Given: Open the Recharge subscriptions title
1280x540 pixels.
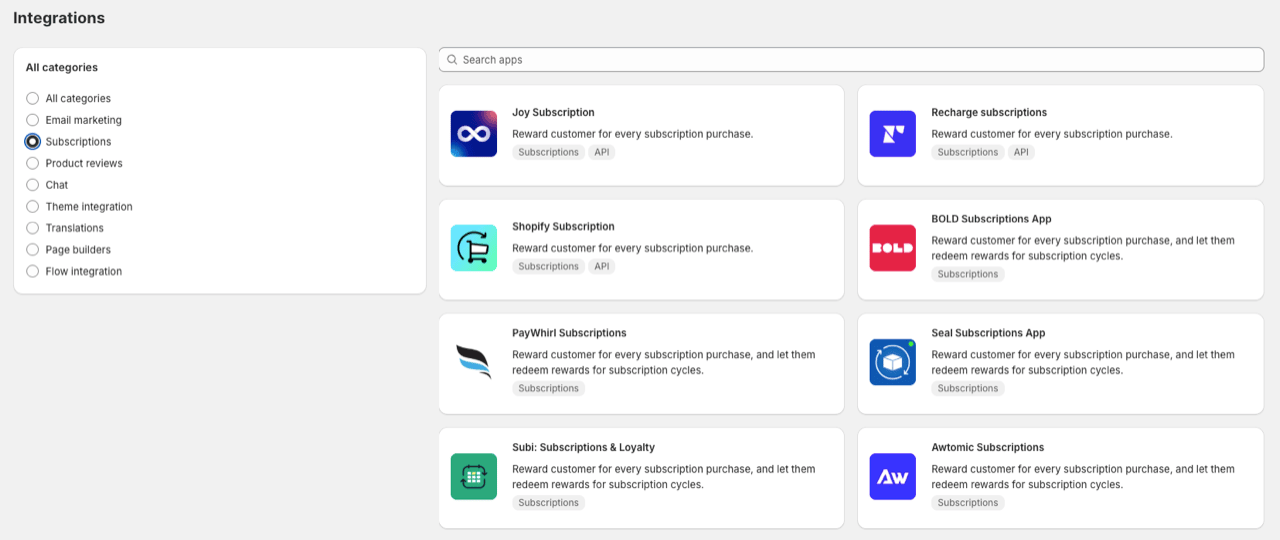Looking at the screenshot, I should click(989, 113).
